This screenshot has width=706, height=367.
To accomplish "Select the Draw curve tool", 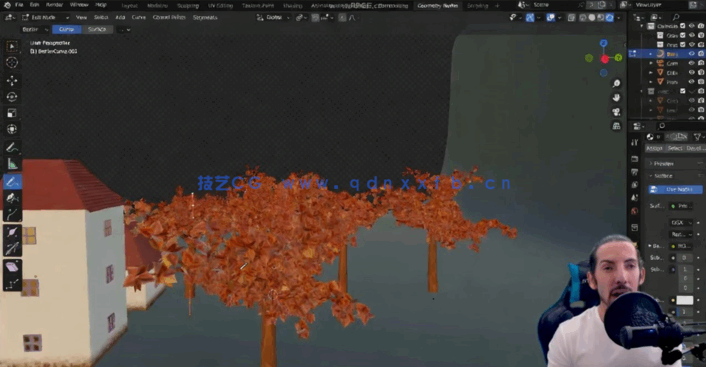I will pos(12,181).
